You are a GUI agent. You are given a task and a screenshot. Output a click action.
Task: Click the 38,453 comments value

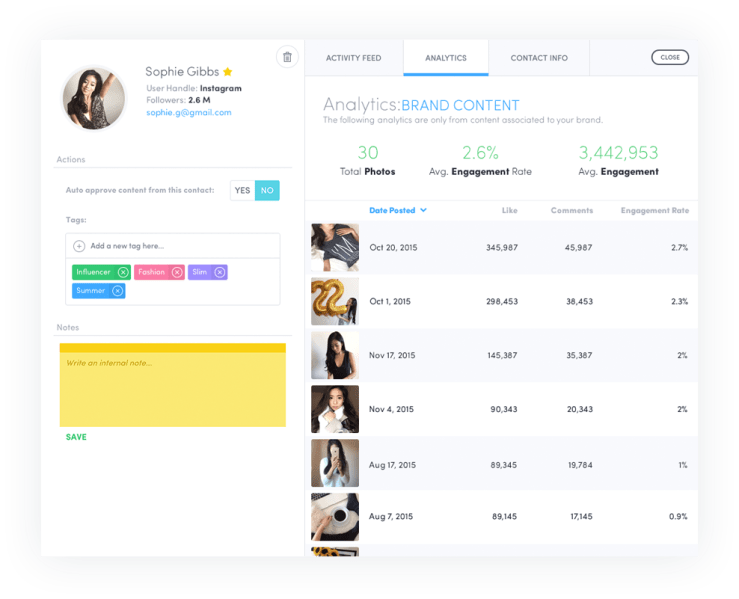579,301
